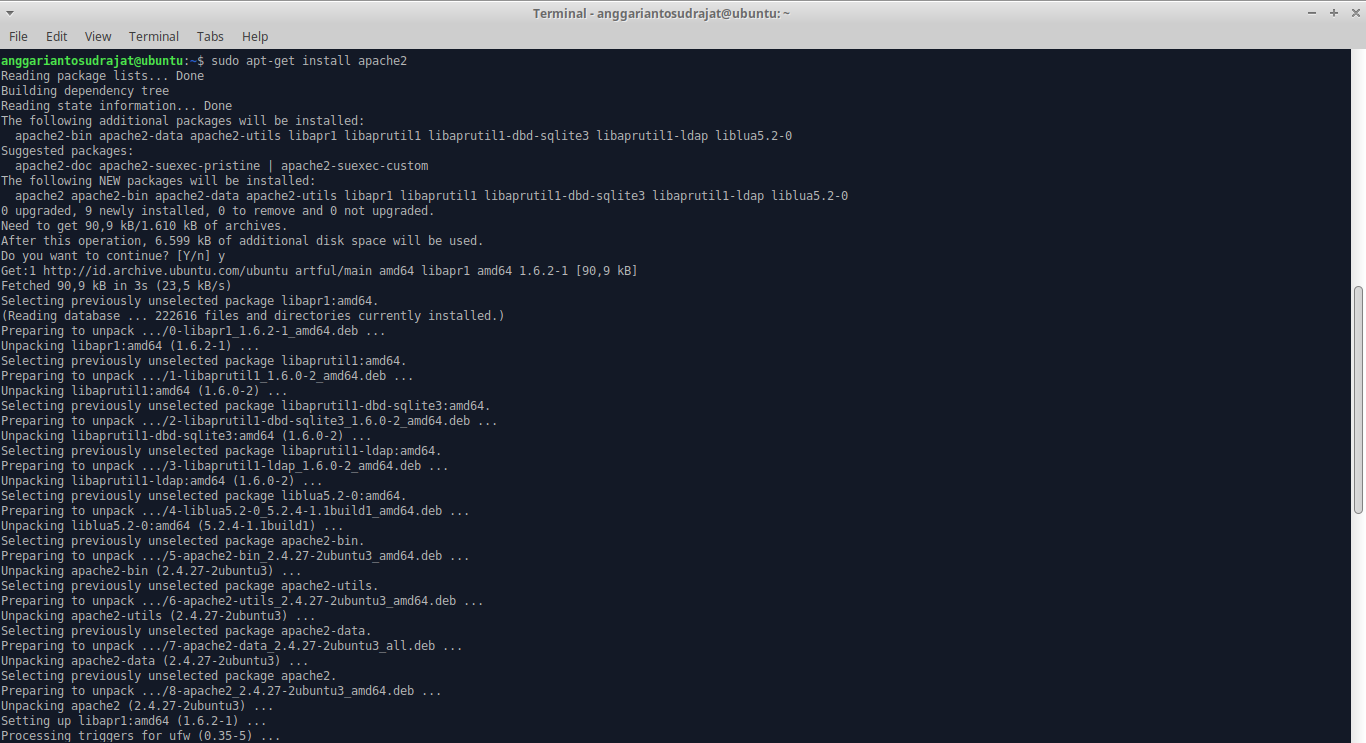Open the View menu
Viewport: 1366px width, 743px height.
(98, 36)
